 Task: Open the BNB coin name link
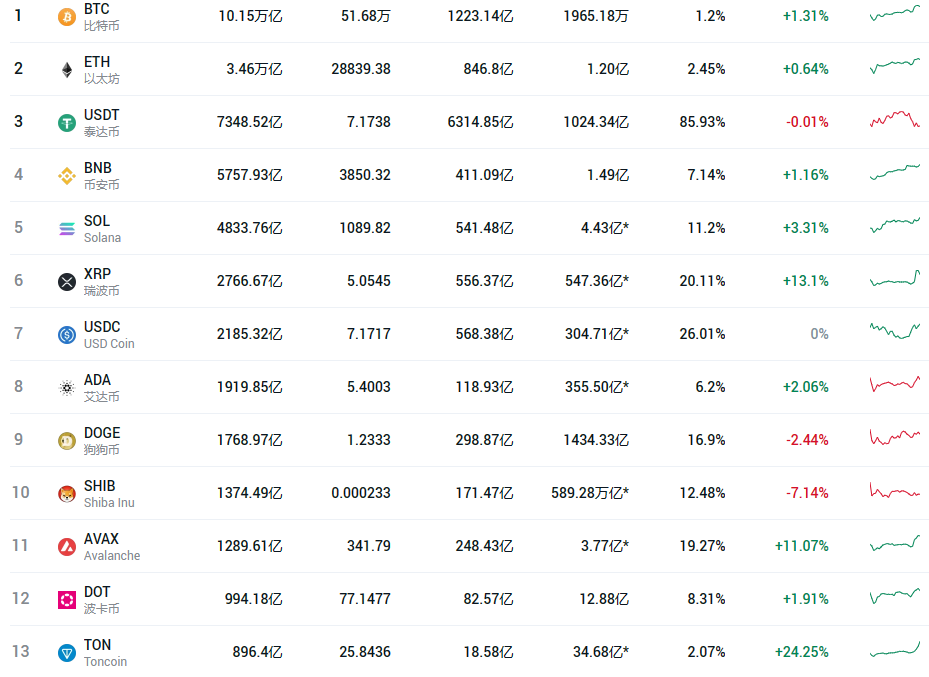(x=98, y=168)
